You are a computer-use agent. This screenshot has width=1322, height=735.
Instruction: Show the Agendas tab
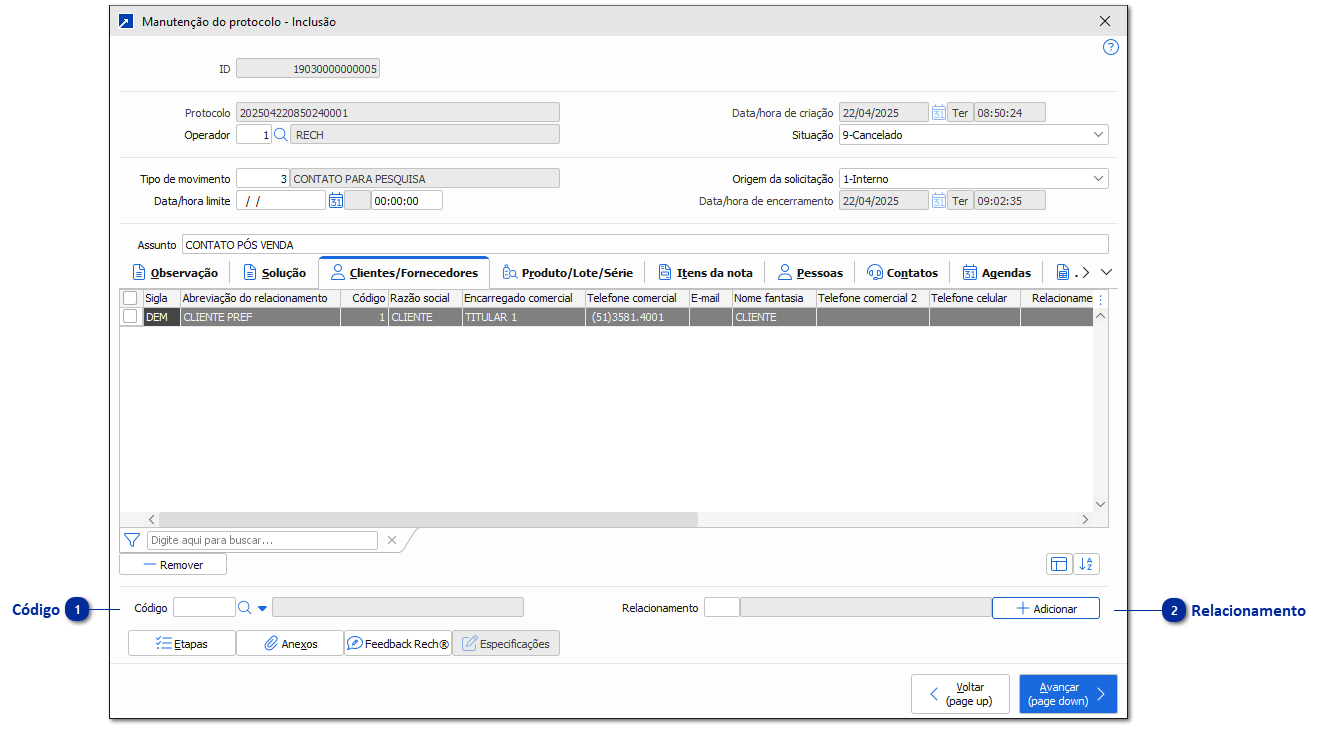(x=996, y=272)
